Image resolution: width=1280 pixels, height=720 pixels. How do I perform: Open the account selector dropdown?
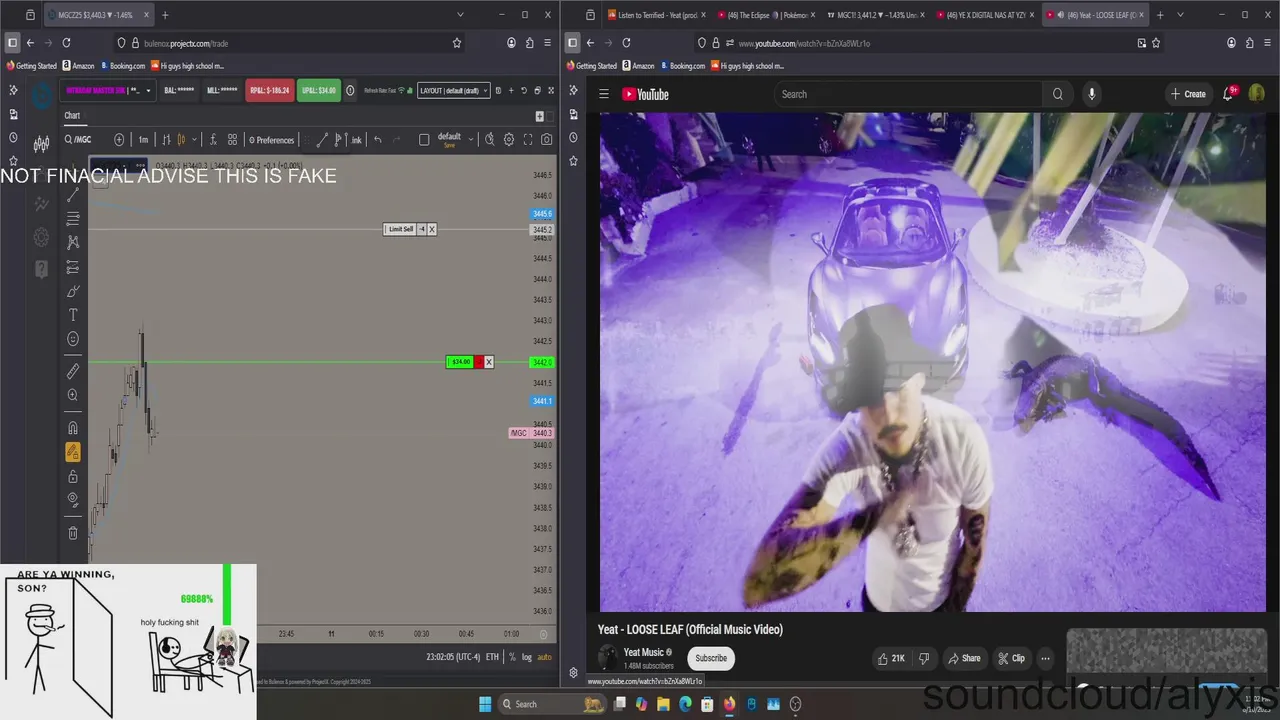pos(108,90)
